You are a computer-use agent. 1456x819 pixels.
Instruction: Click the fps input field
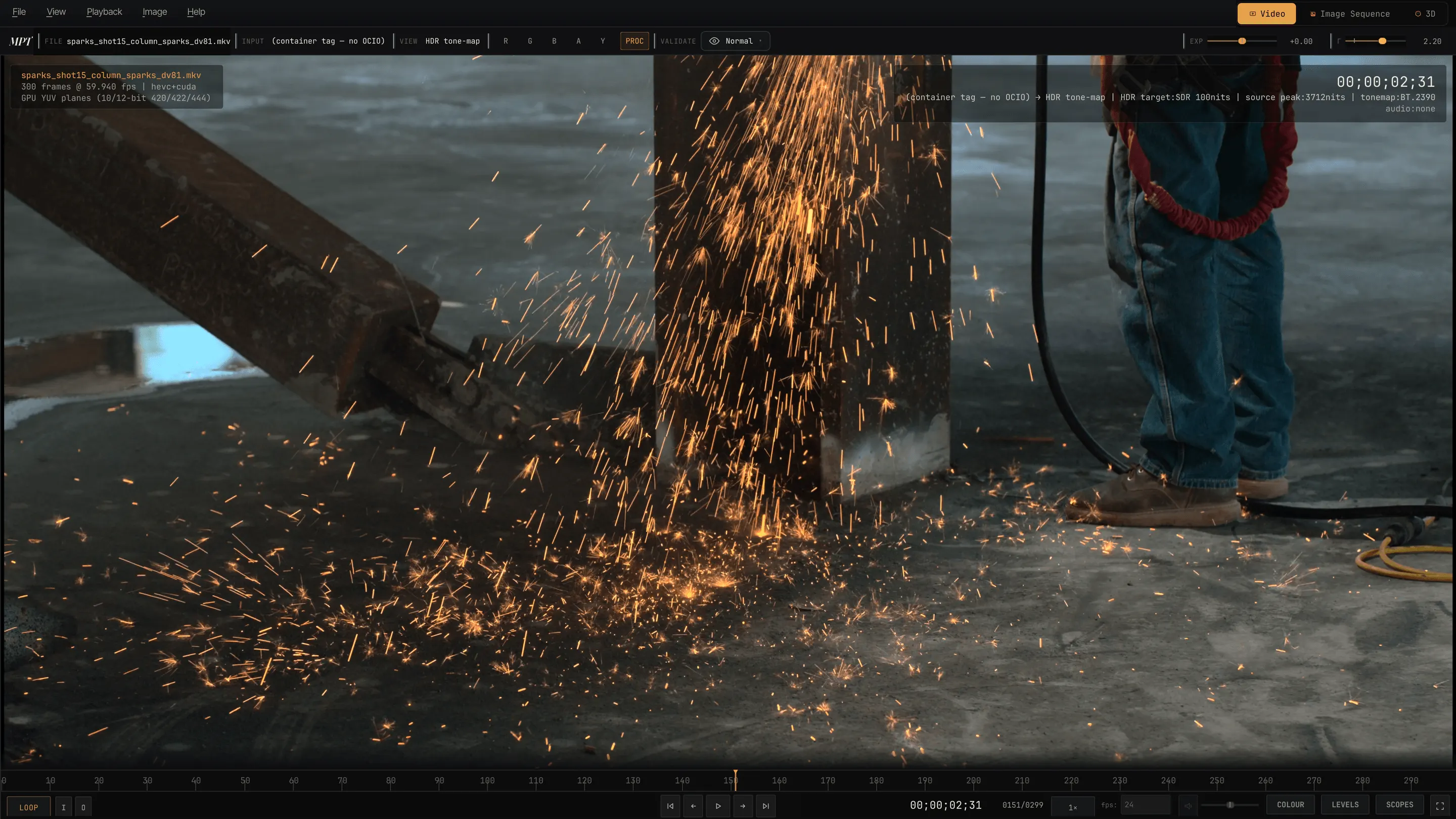[x=1145, y=805]
